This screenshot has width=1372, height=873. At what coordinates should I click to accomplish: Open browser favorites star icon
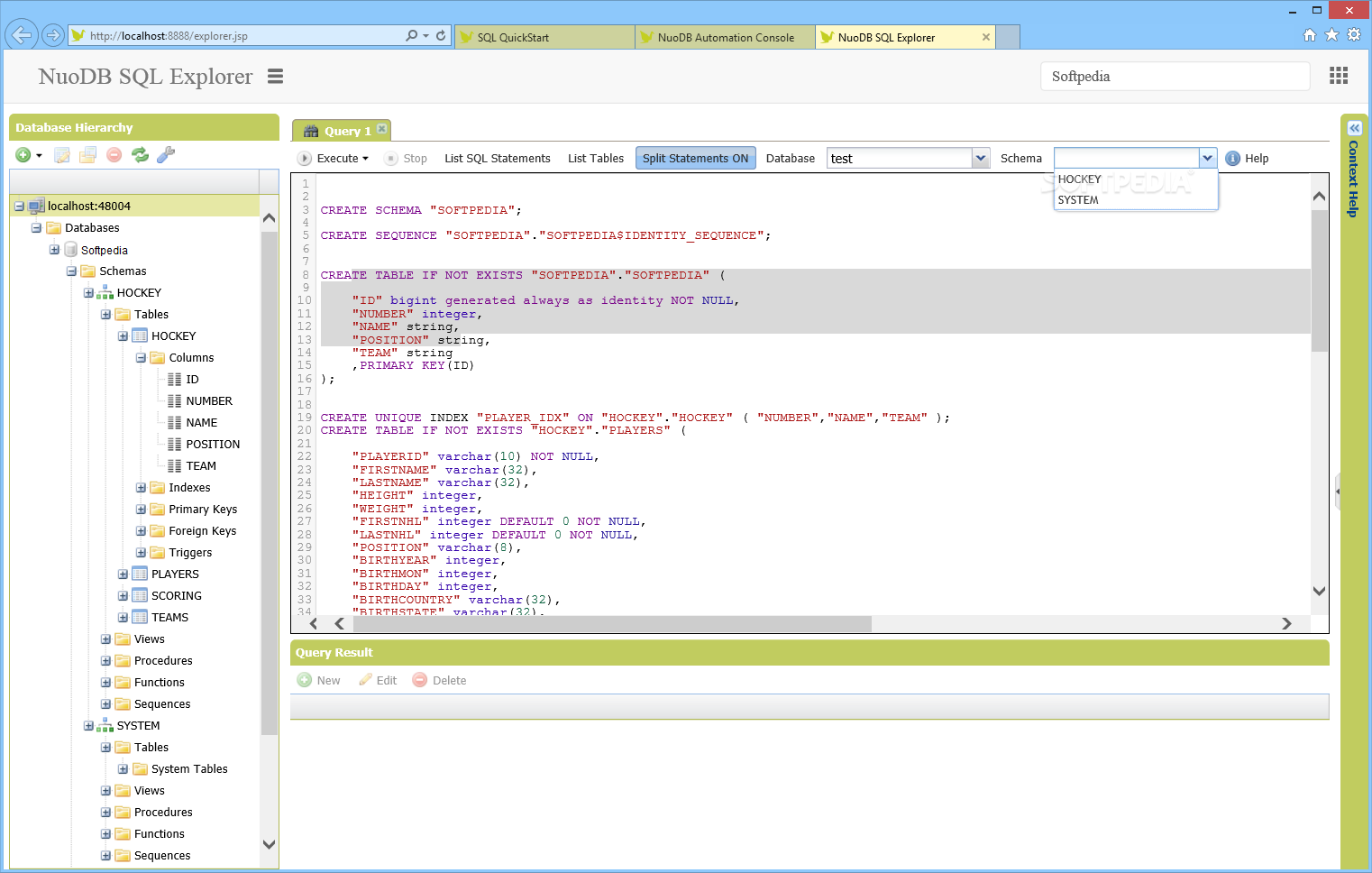click(x=1331, y=35)
